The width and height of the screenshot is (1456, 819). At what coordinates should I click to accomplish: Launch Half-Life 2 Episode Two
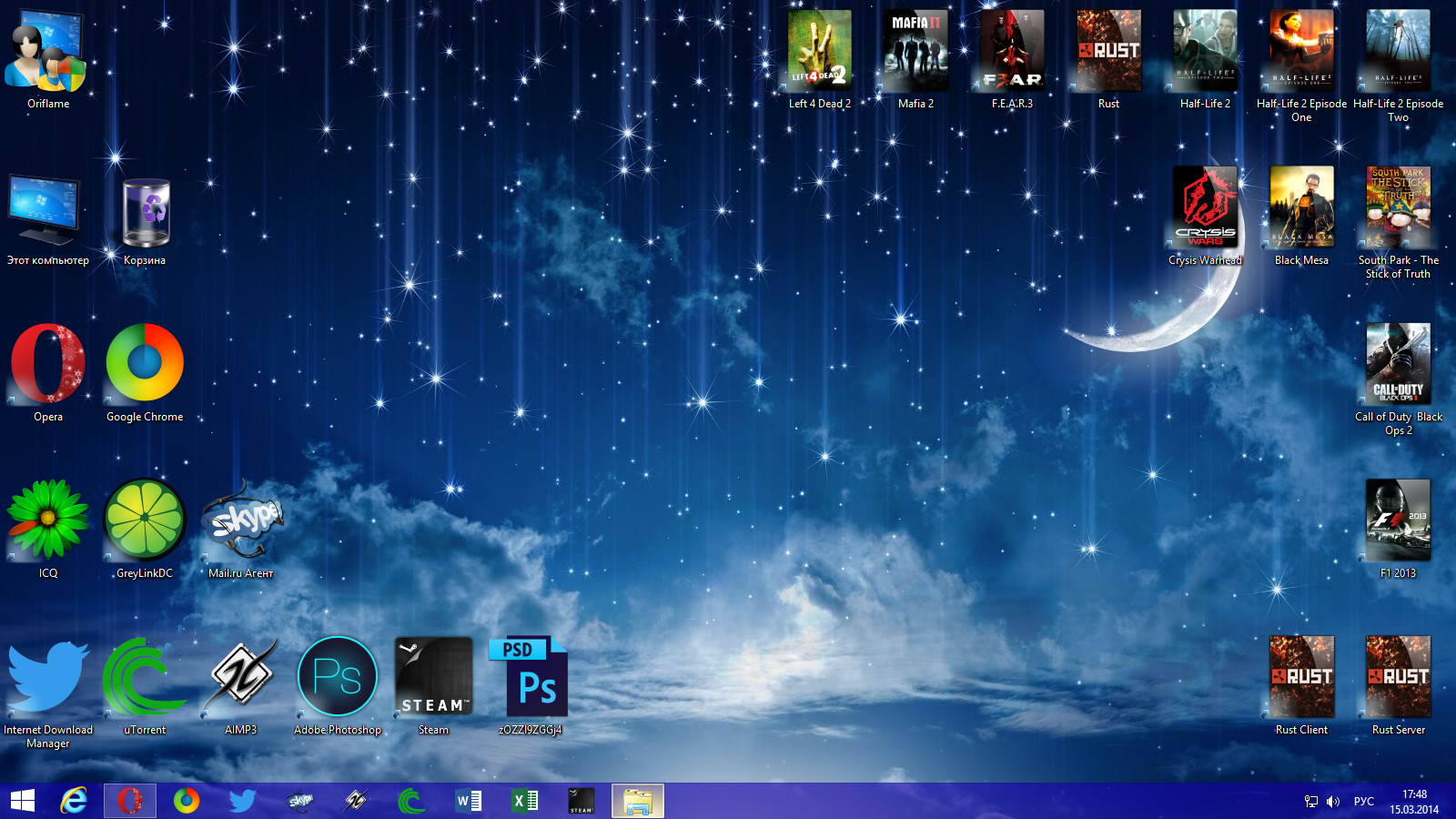pyautogui.click(x=1399, y=66)
